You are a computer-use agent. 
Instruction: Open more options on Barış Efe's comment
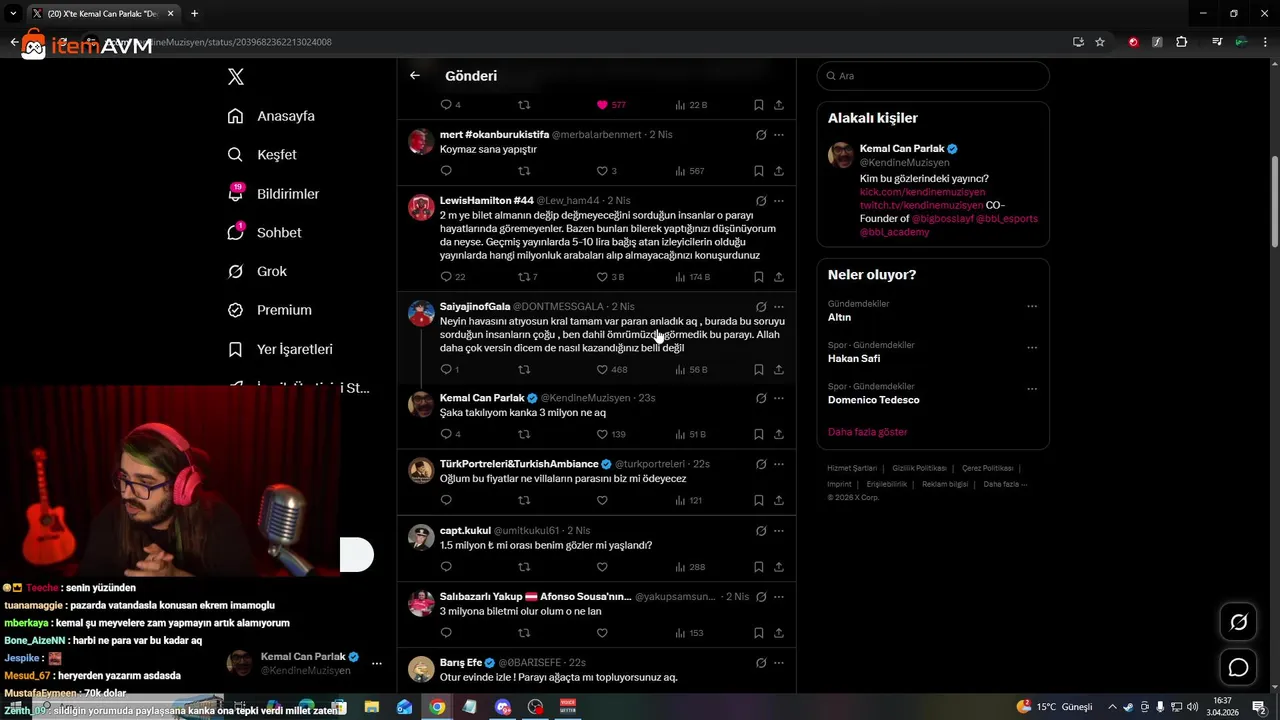(779, 663)
